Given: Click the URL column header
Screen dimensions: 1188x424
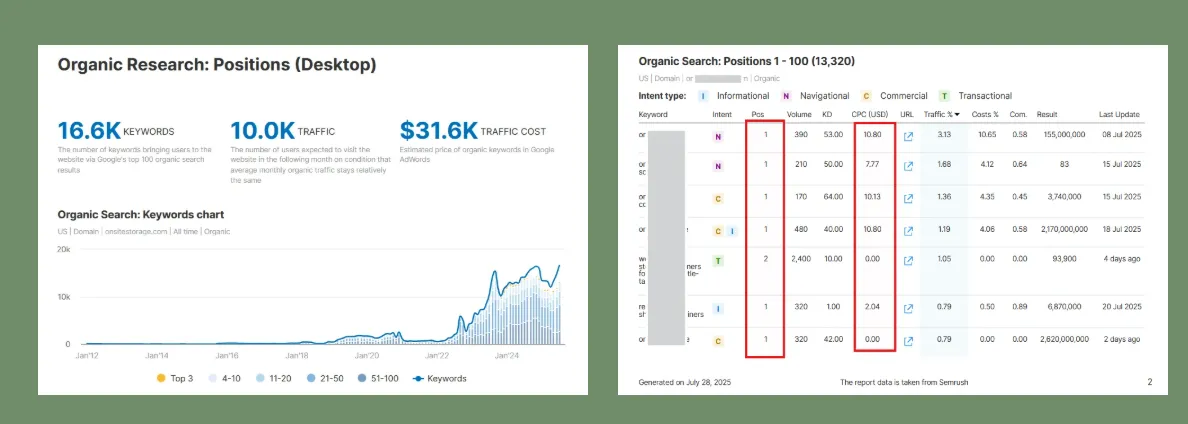Looking at the screenshot, I should click(907, 114).
